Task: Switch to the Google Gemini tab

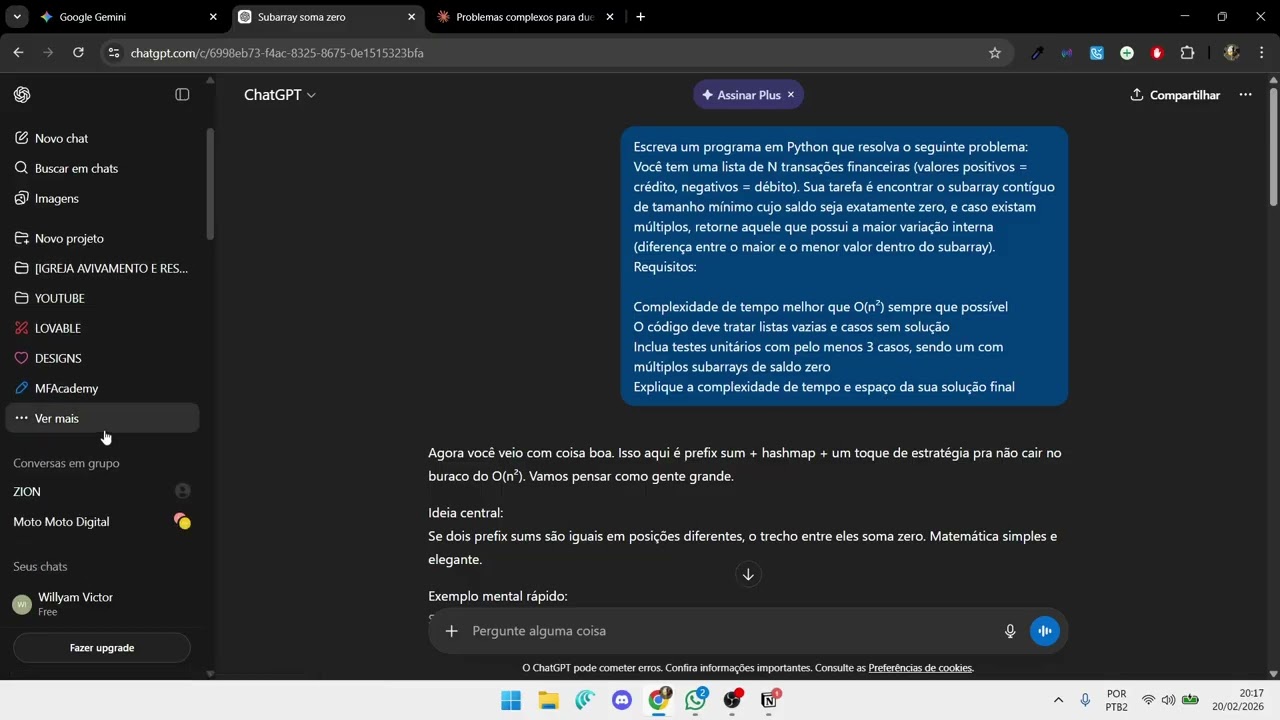Action: (x=118, y=17)
